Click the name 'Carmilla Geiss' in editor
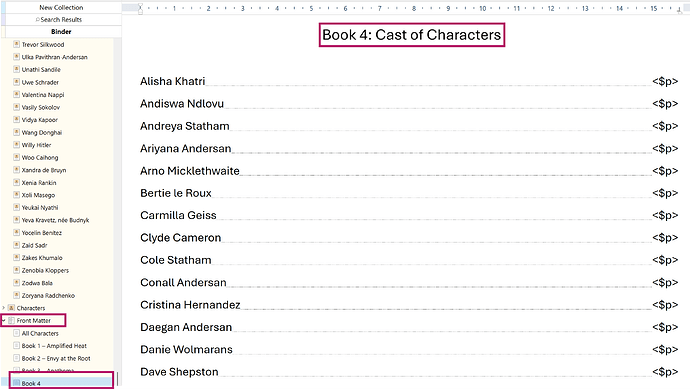The width and height of the screenshot is (690, 389). tap(178, 216)
